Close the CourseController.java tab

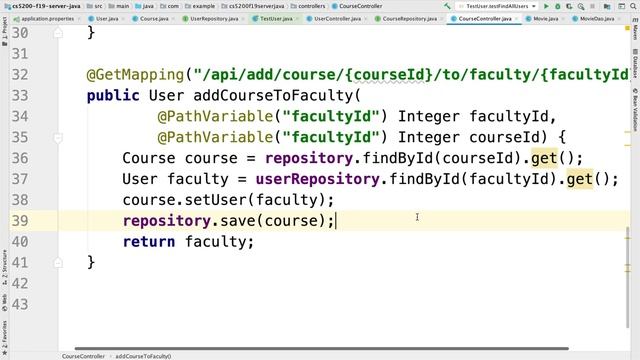(x=516, y=19)
